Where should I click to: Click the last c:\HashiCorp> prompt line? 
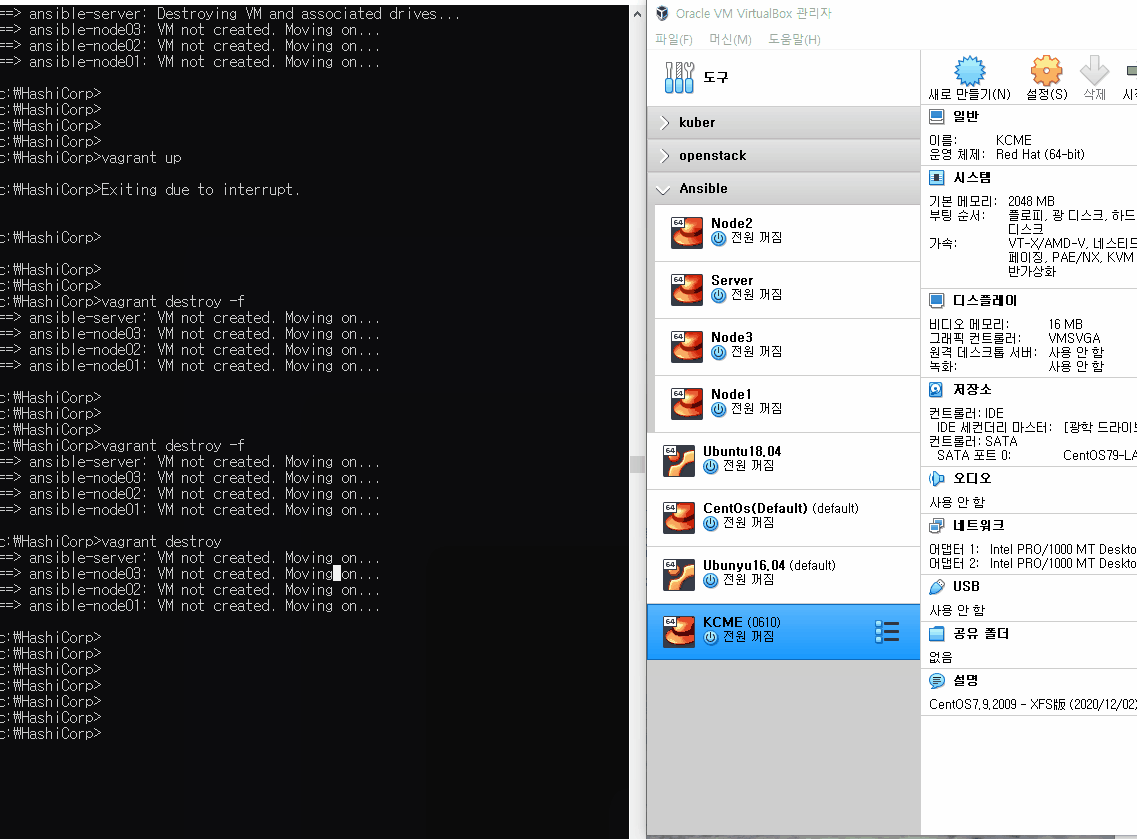click(51, 734)
